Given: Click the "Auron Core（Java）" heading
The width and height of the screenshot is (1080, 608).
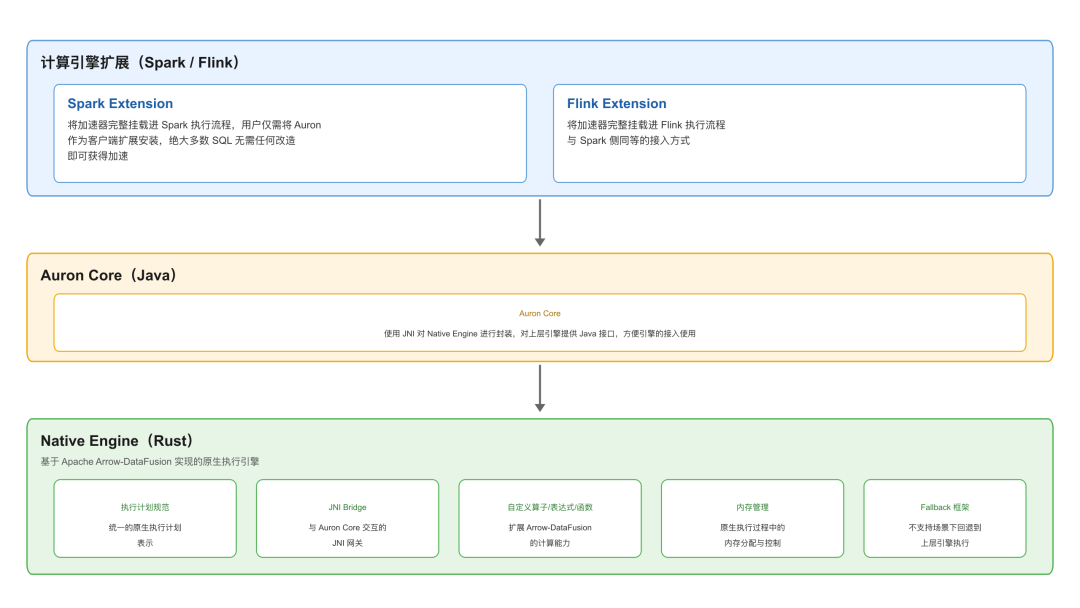Looking at the screenshot, I should click(109, 275).
